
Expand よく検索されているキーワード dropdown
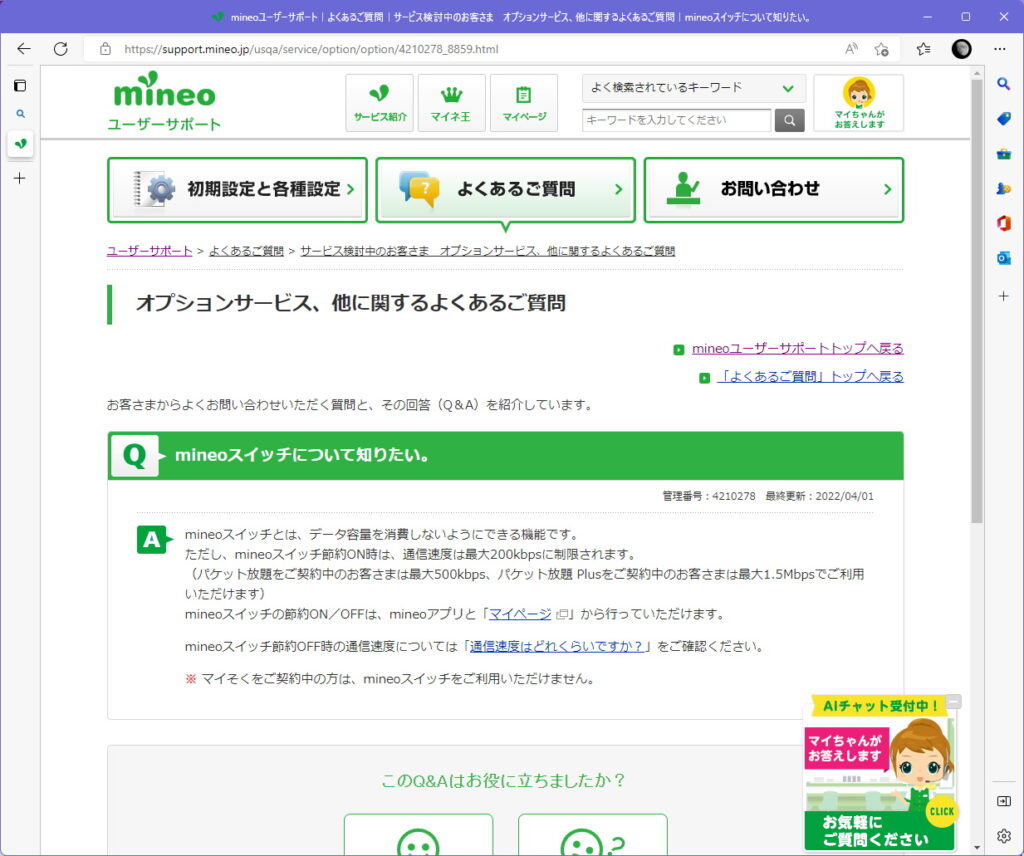pyautogui.click(x=694, y=88)
